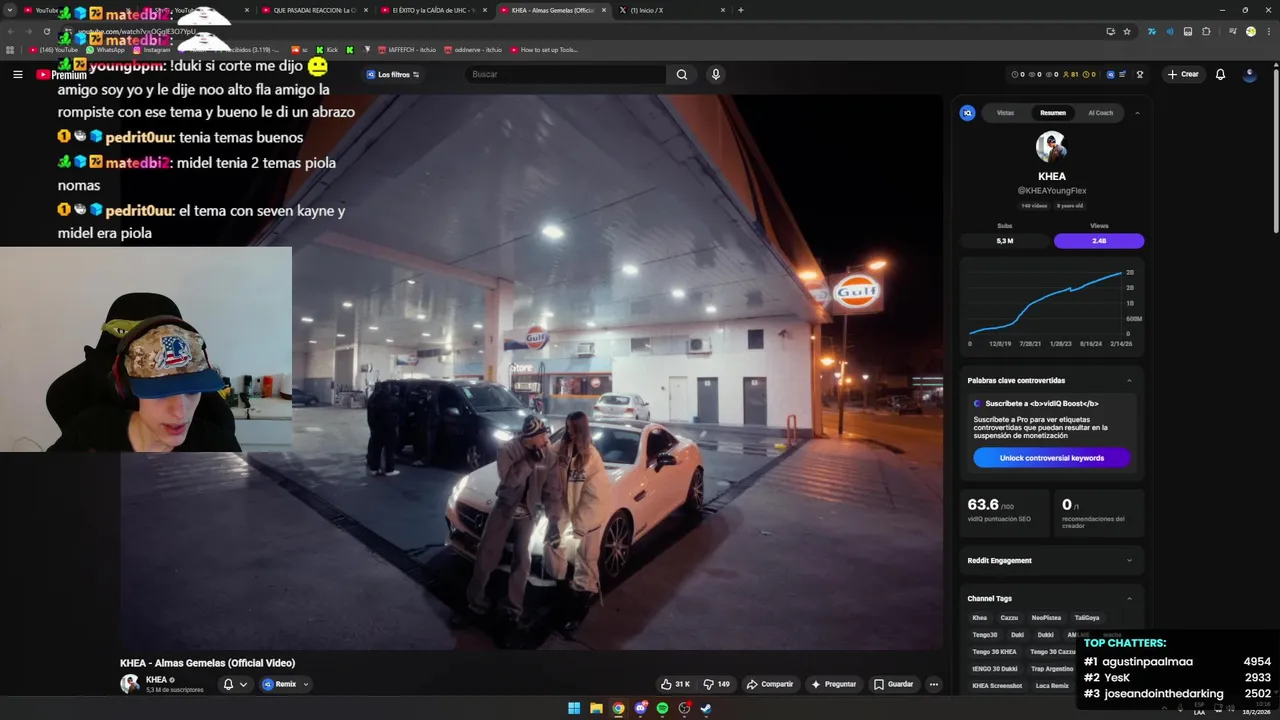Click Unlock controversial keywords button
The height and width of the screenshot is (720, 1280).
click(1051, 458)
